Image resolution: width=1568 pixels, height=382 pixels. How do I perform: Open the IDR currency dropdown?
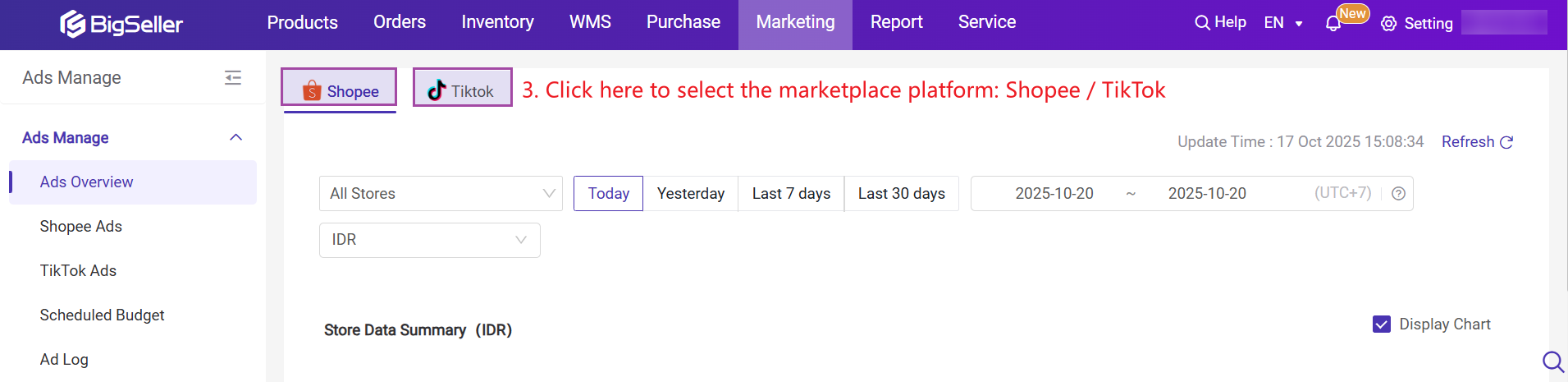point(429,240)
